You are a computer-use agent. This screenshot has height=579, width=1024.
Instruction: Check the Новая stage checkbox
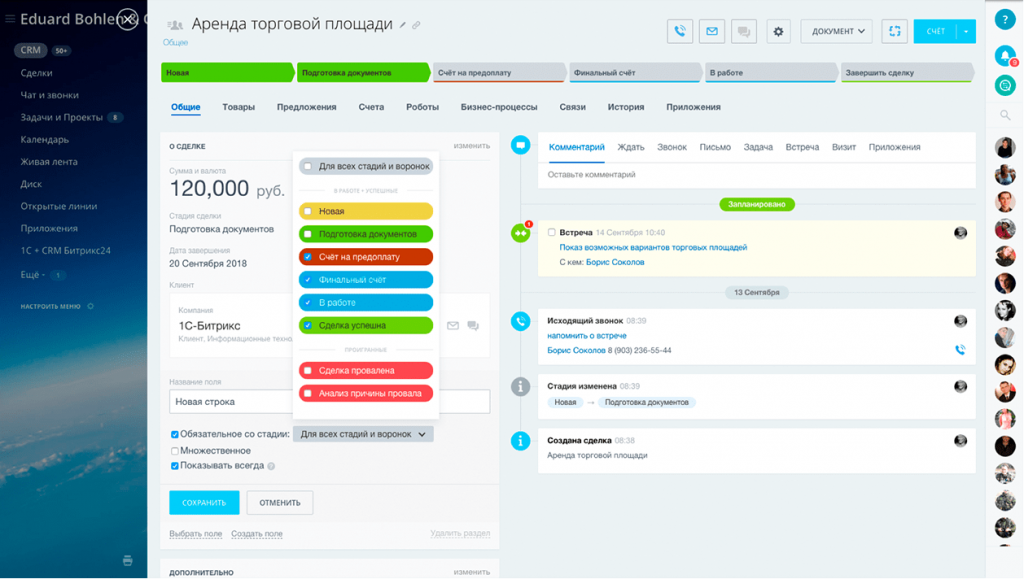coord(308,211)
